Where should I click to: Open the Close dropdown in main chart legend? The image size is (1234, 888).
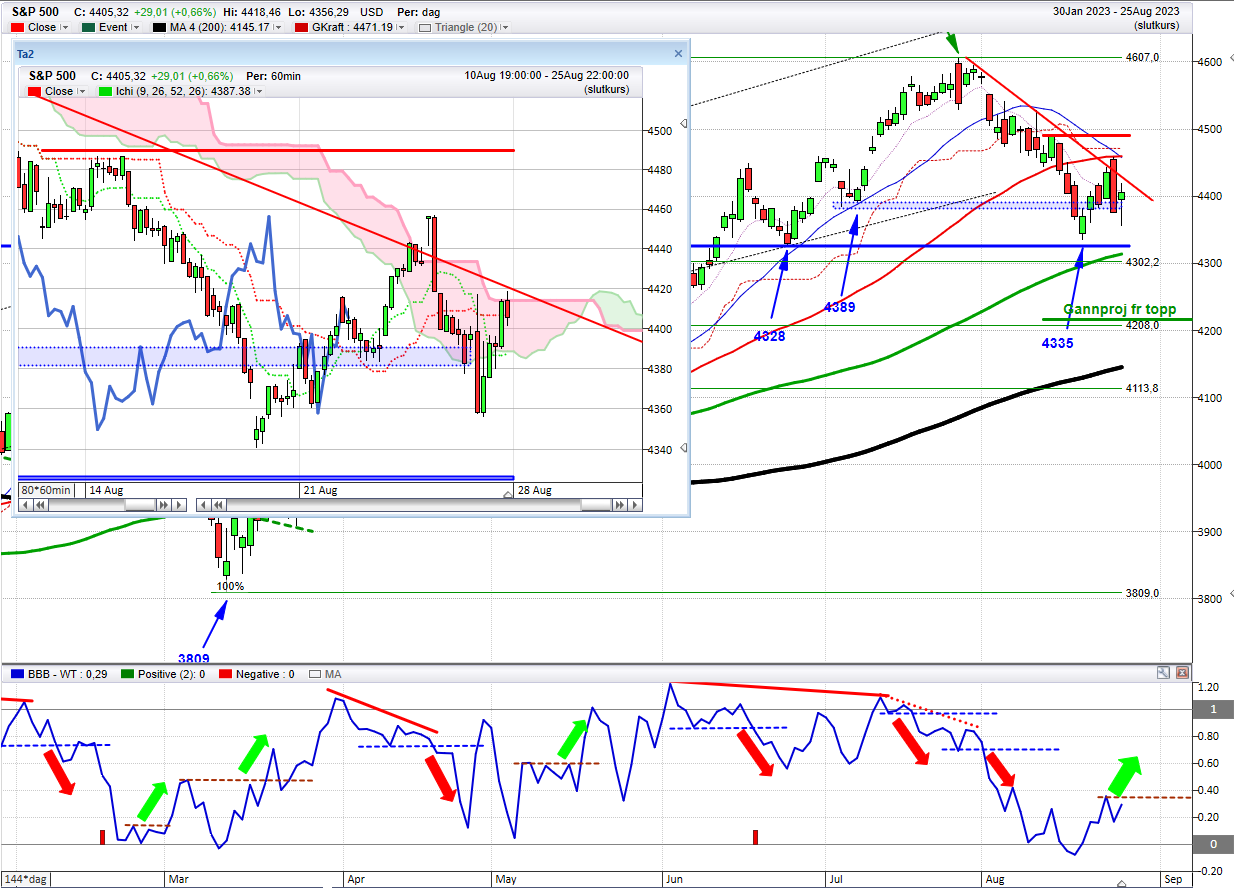[x=67, y=27]
